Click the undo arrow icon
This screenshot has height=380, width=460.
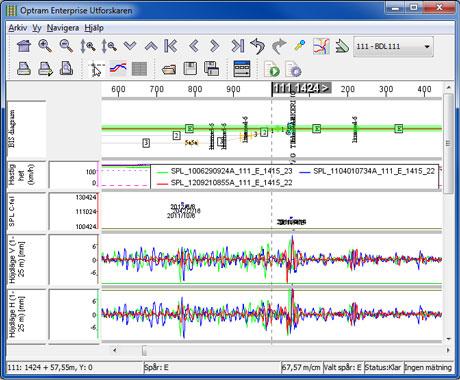click(257, 46)
